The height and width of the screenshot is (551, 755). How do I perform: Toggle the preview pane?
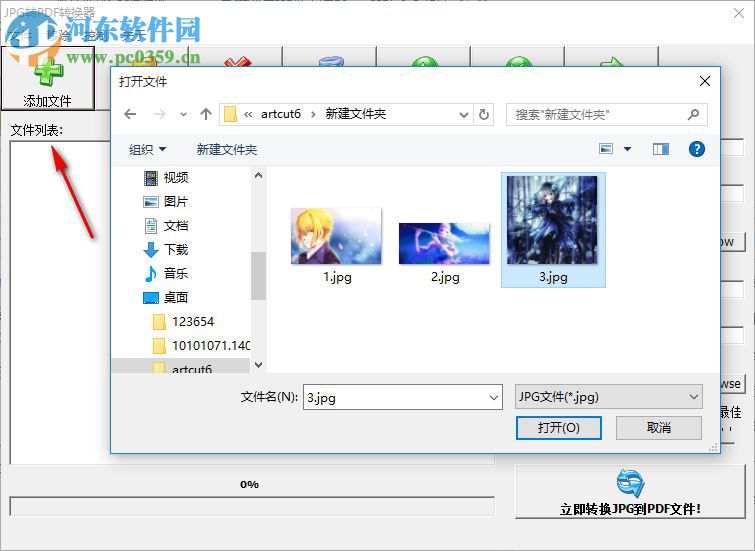click(x=661, y=149)
